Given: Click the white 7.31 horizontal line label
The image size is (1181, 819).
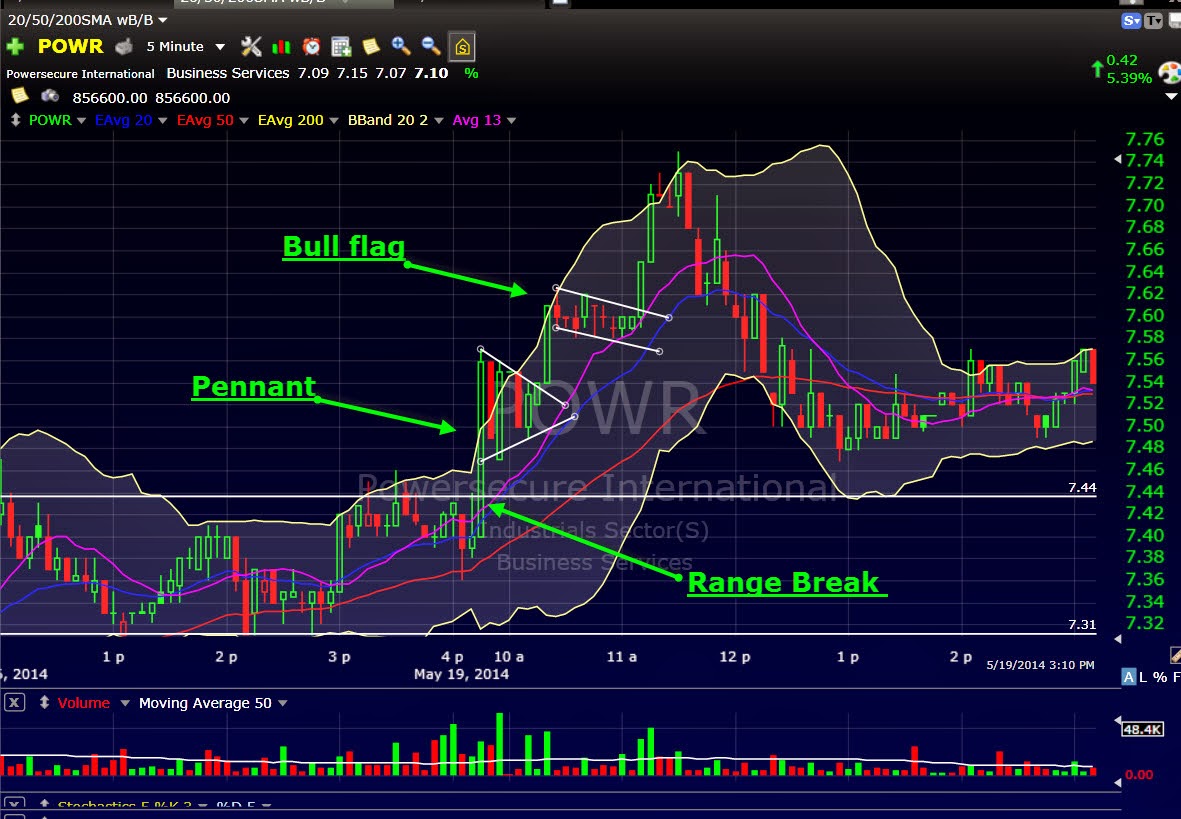Looking at the screenshot, I should pos(1082,625).
